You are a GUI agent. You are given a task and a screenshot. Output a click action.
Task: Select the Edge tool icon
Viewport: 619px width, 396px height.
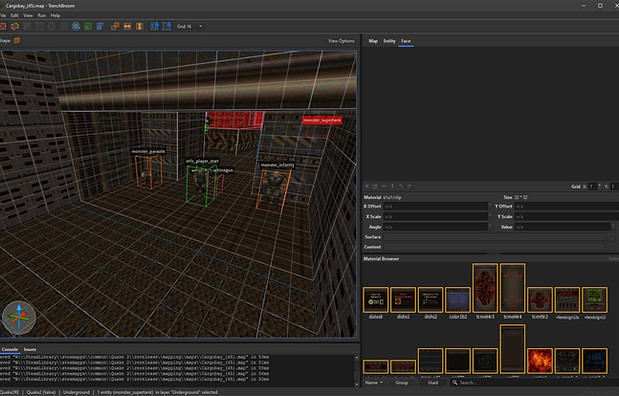(x=51, y=26)
